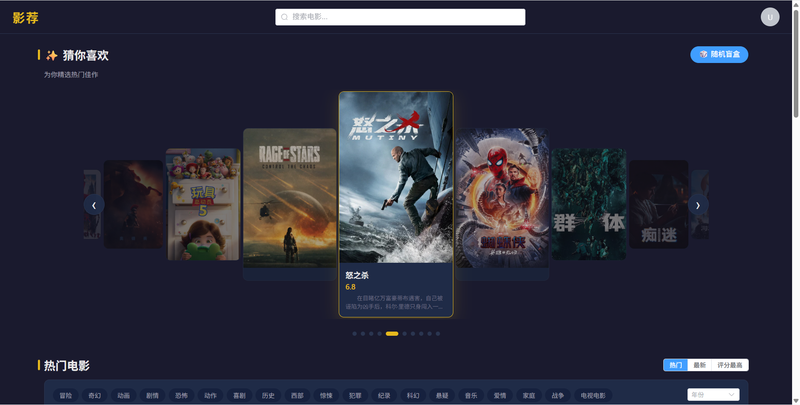The width and height of the screenshot is (800, 405).
Task: Toggle the 动画 genre filter
Action: pos(123,395)
